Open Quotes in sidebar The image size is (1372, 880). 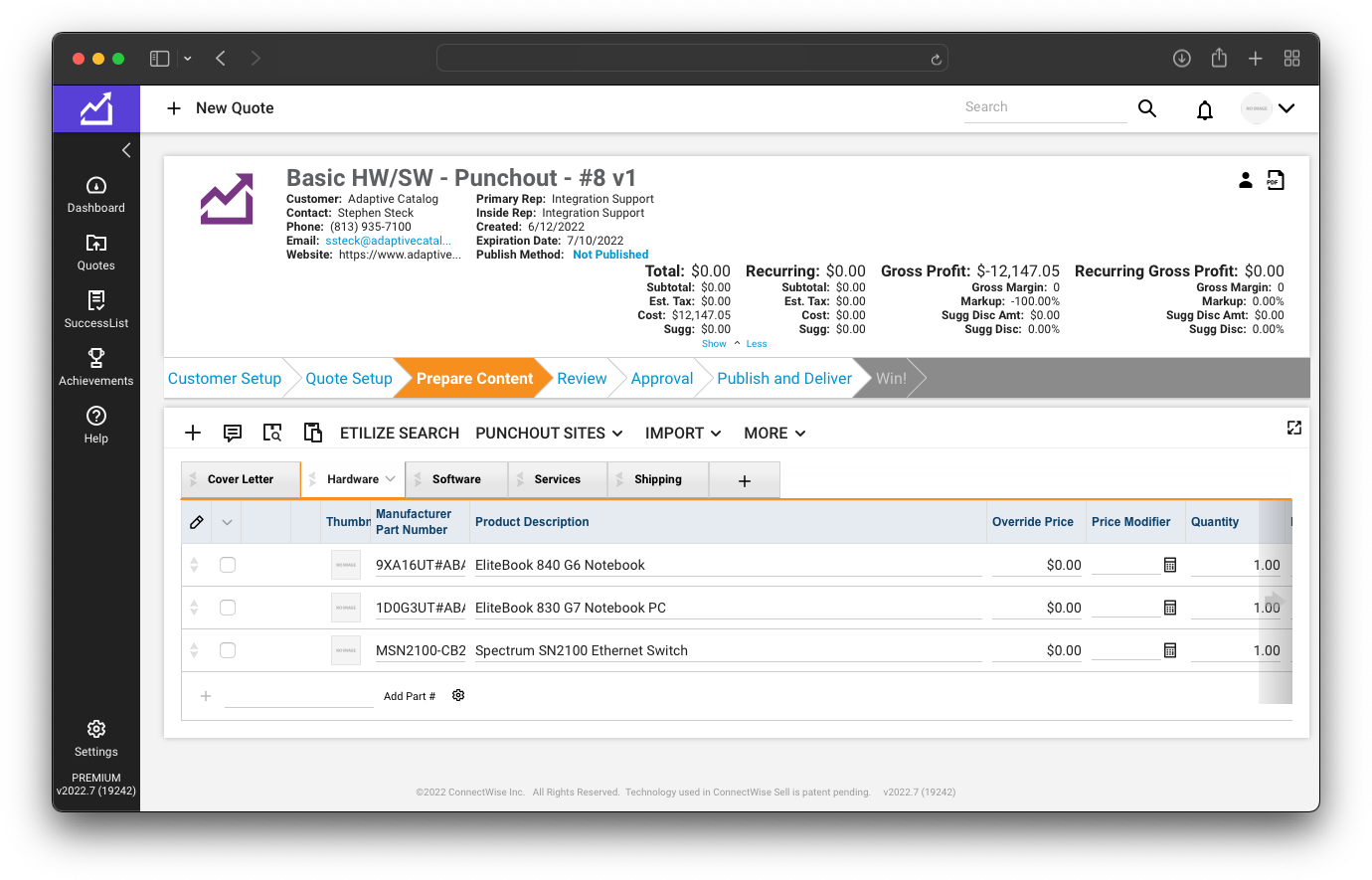pos(96,253)
